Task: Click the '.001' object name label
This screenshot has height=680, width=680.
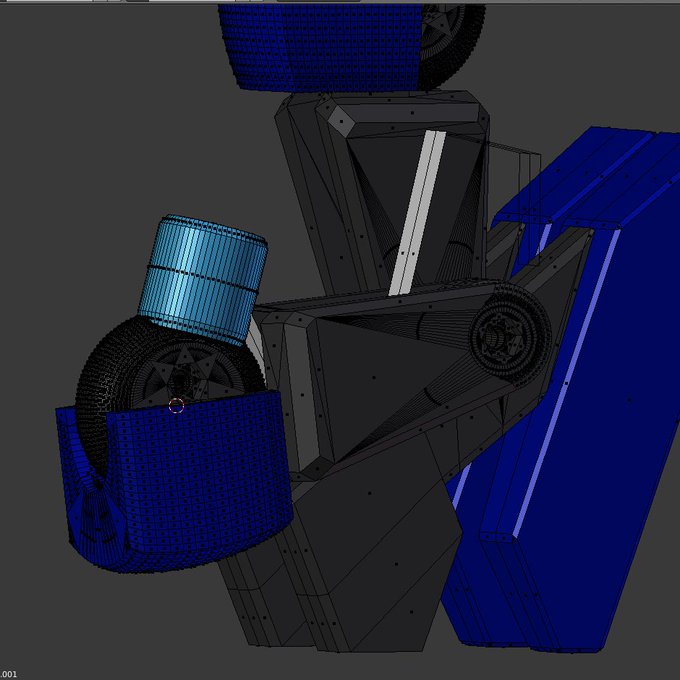Action: pos(8,674)
